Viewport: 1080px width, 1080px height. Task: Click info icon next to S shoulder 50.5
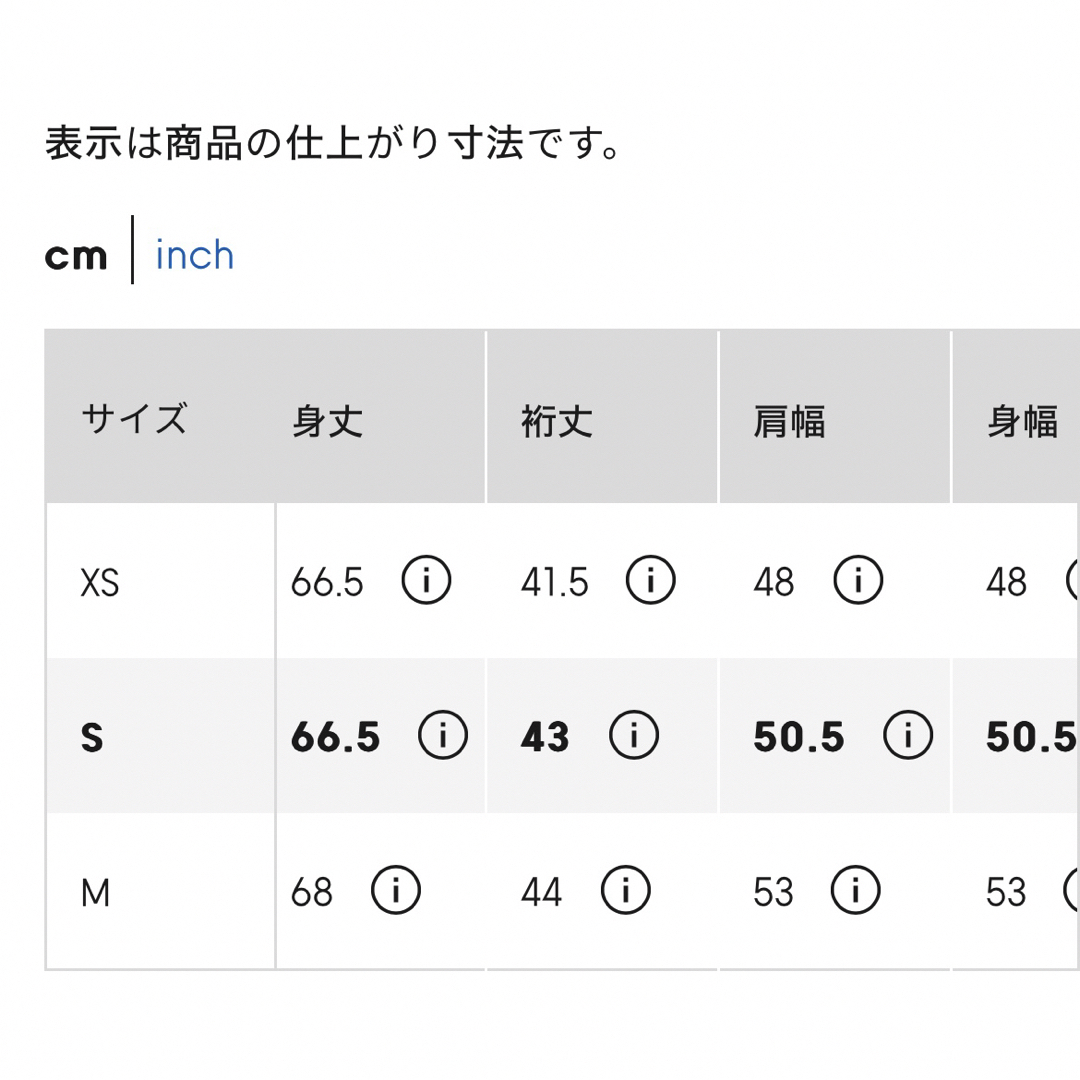click(908, 735)
